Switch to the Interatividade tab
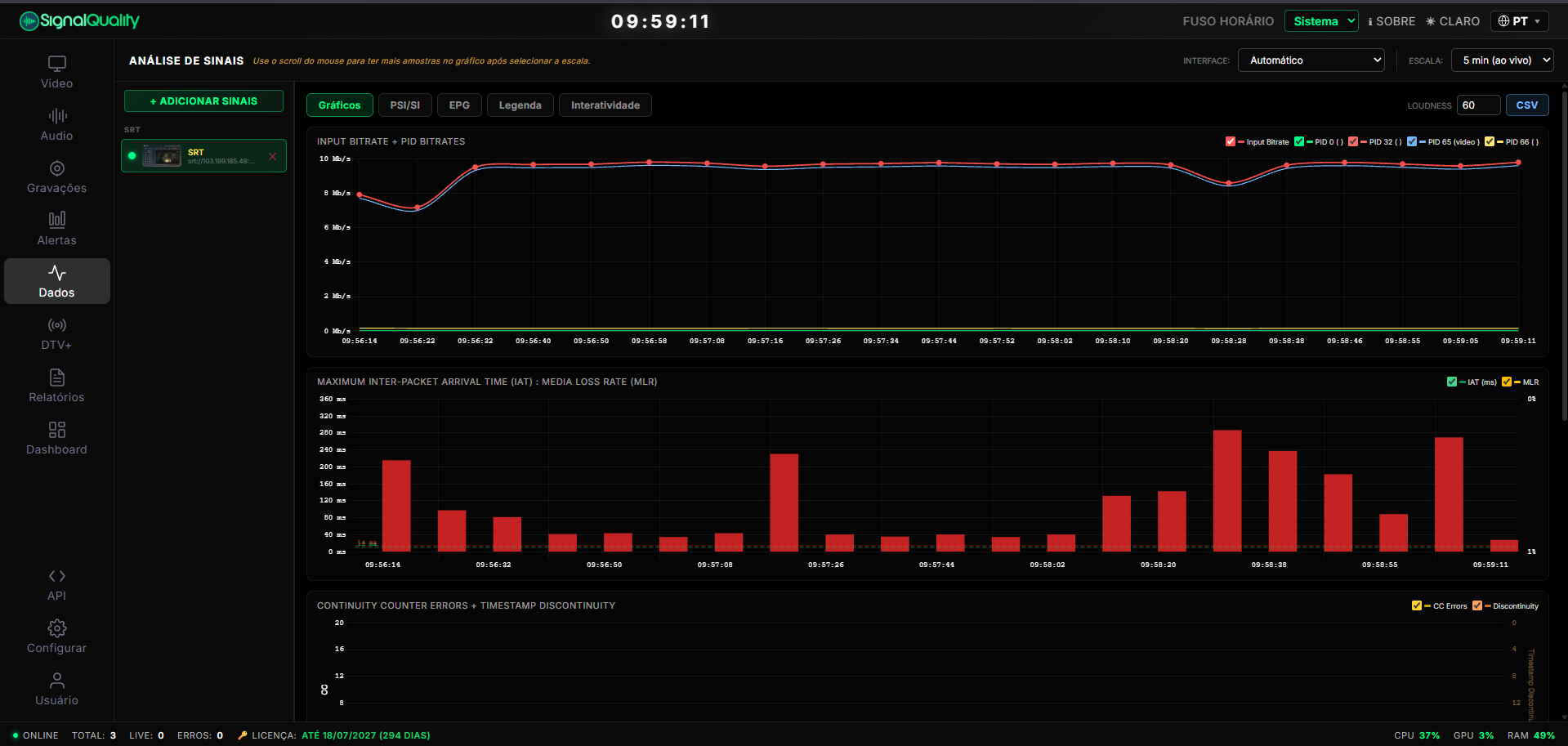 605,105
